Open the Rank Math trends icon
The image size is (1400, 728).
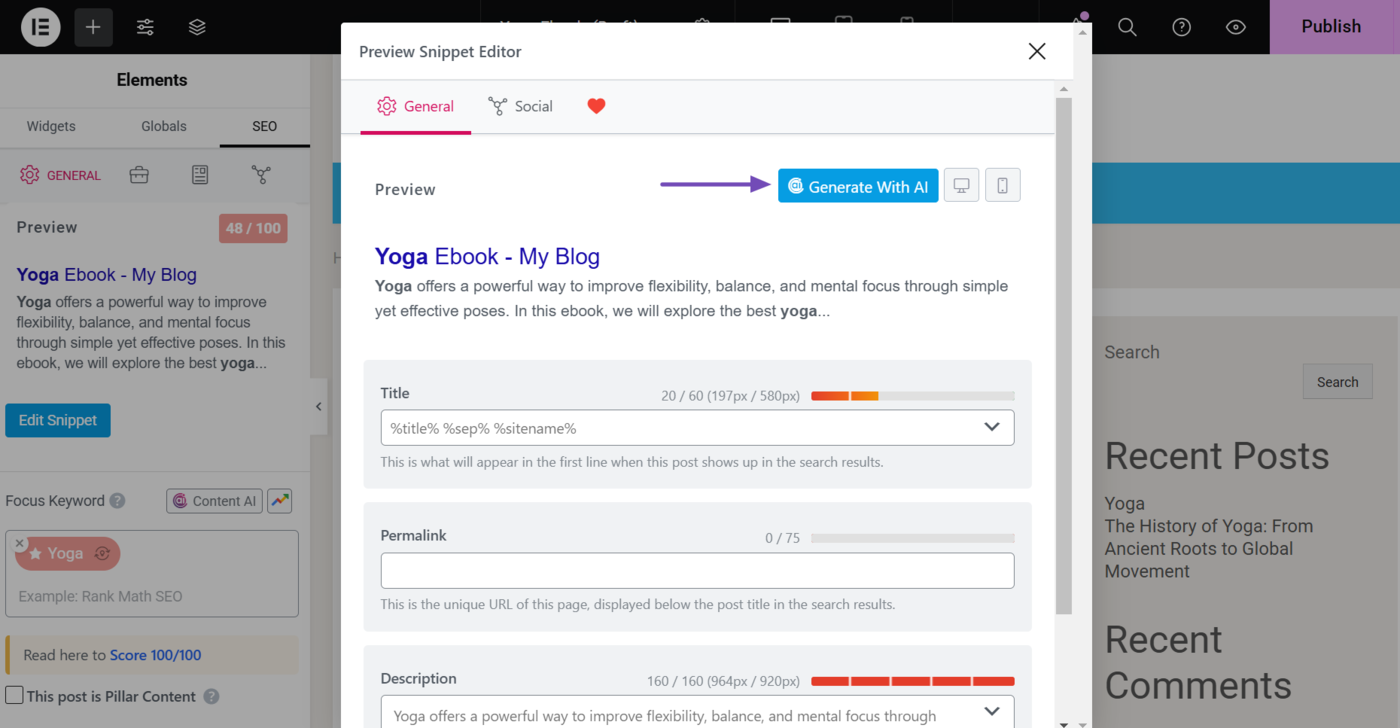[x=280, y=501]
